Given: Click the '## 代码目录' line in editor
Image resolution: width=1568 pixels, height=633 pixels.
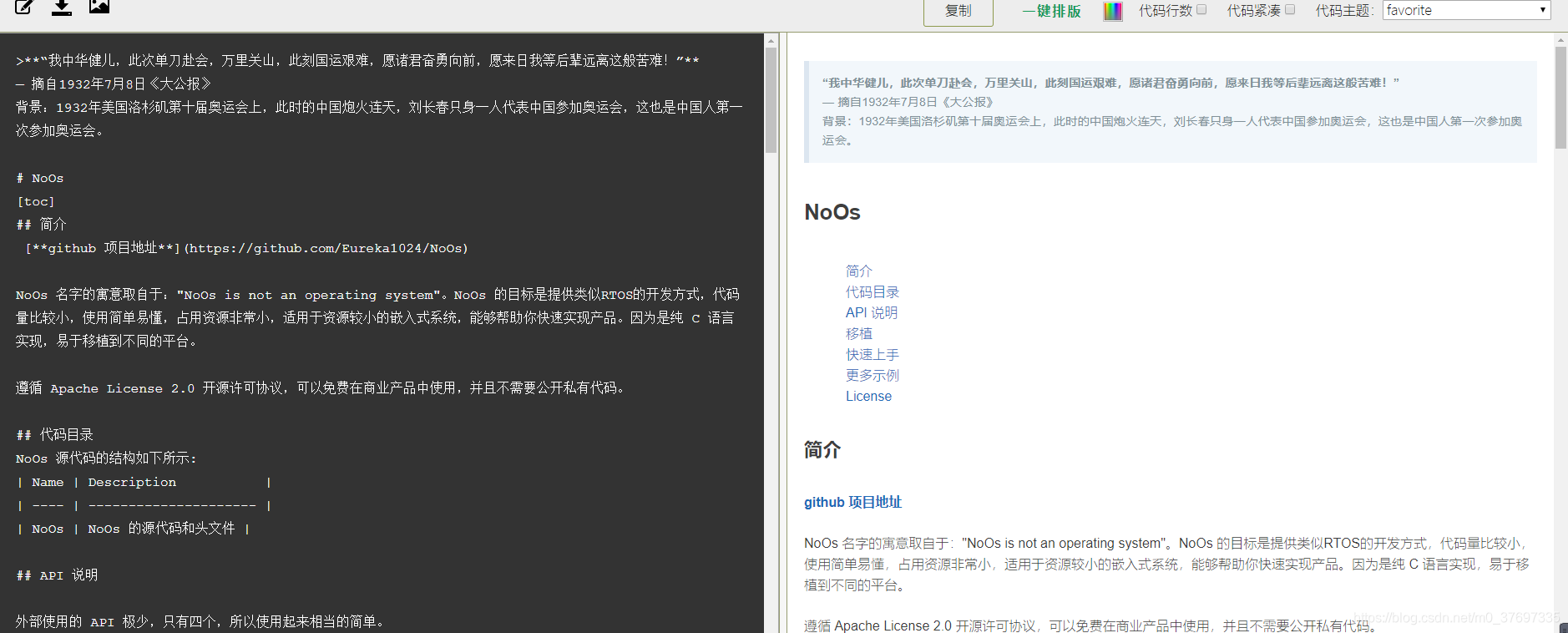Looking at the screenshot, I should click(x=54, y=435).
